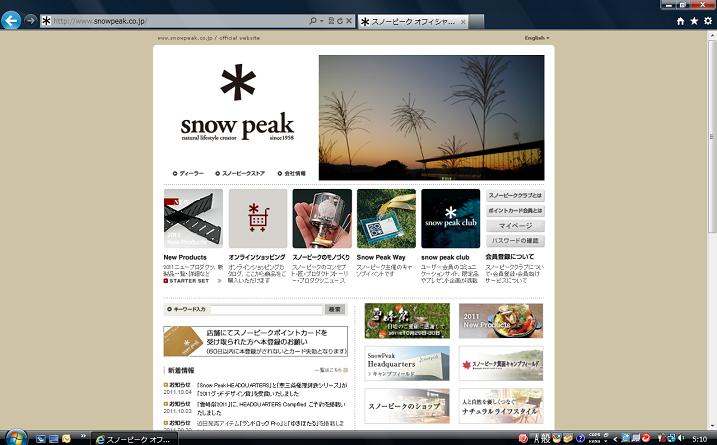Click the オンラインショッピング heading link
717x445 pixels.
tap(257, 257)
